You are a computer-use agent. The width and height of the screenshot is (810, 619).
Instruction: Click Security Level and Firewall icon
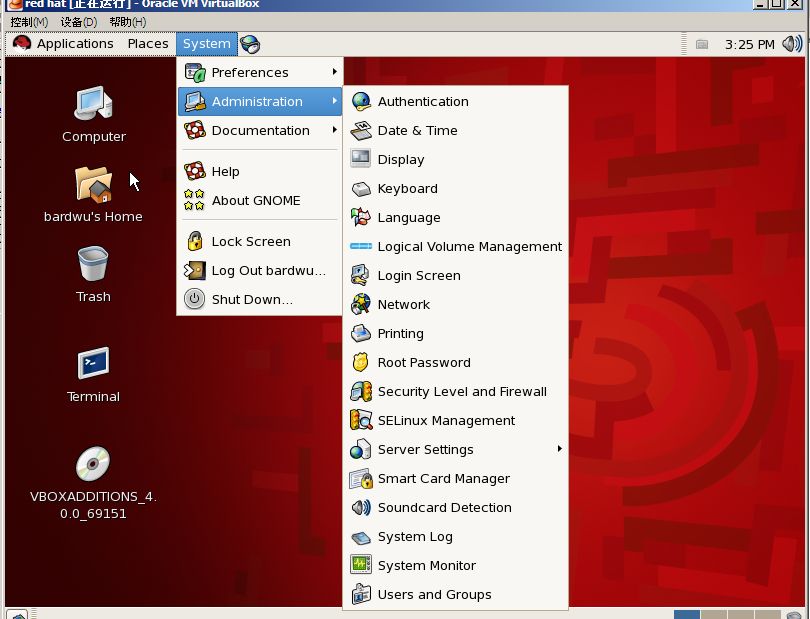point(361,391)
